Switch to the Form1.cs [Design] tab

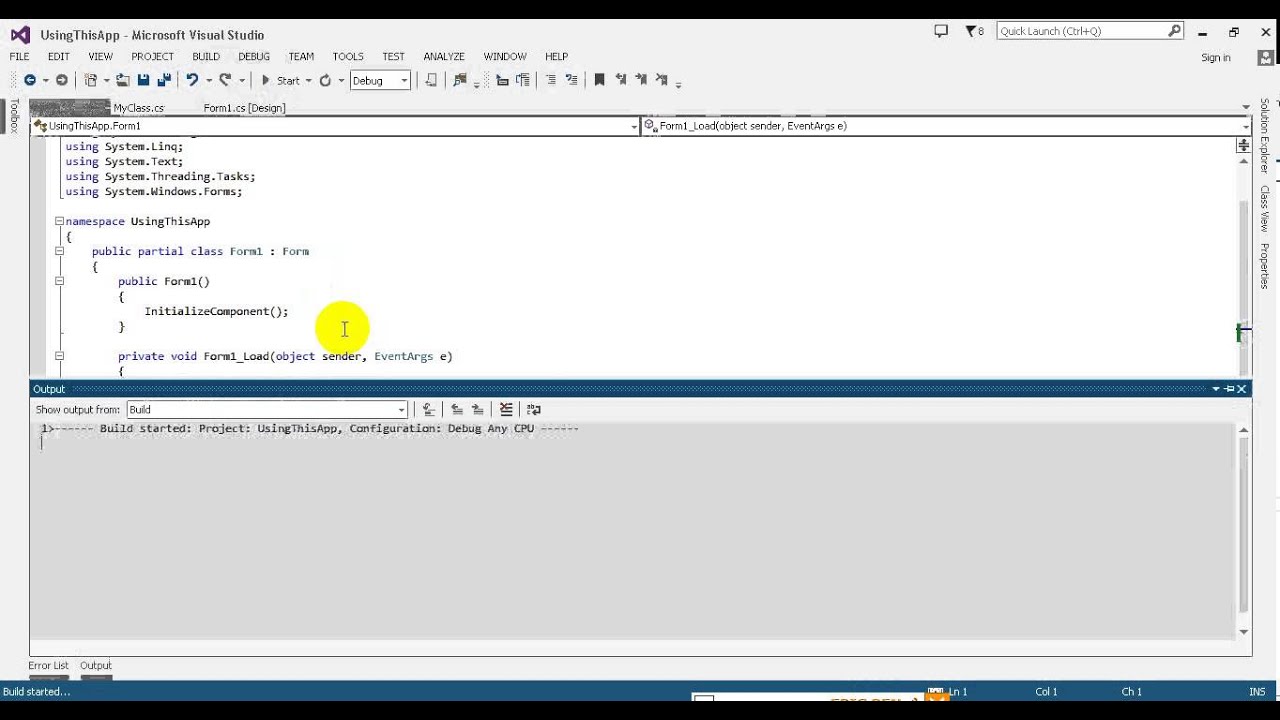coord(244,108)
